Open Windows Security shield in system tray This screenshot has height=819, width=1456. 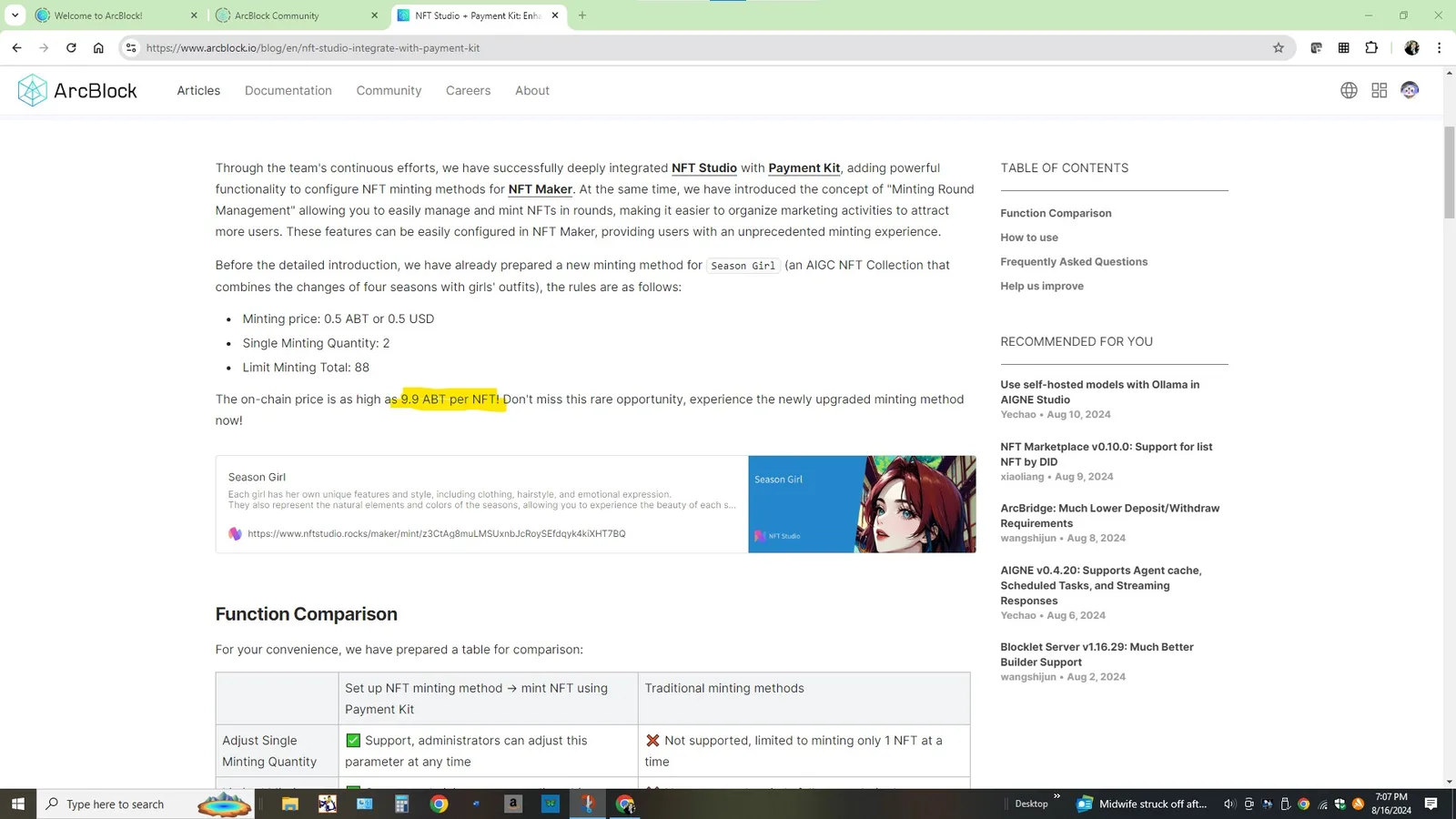1340,804
